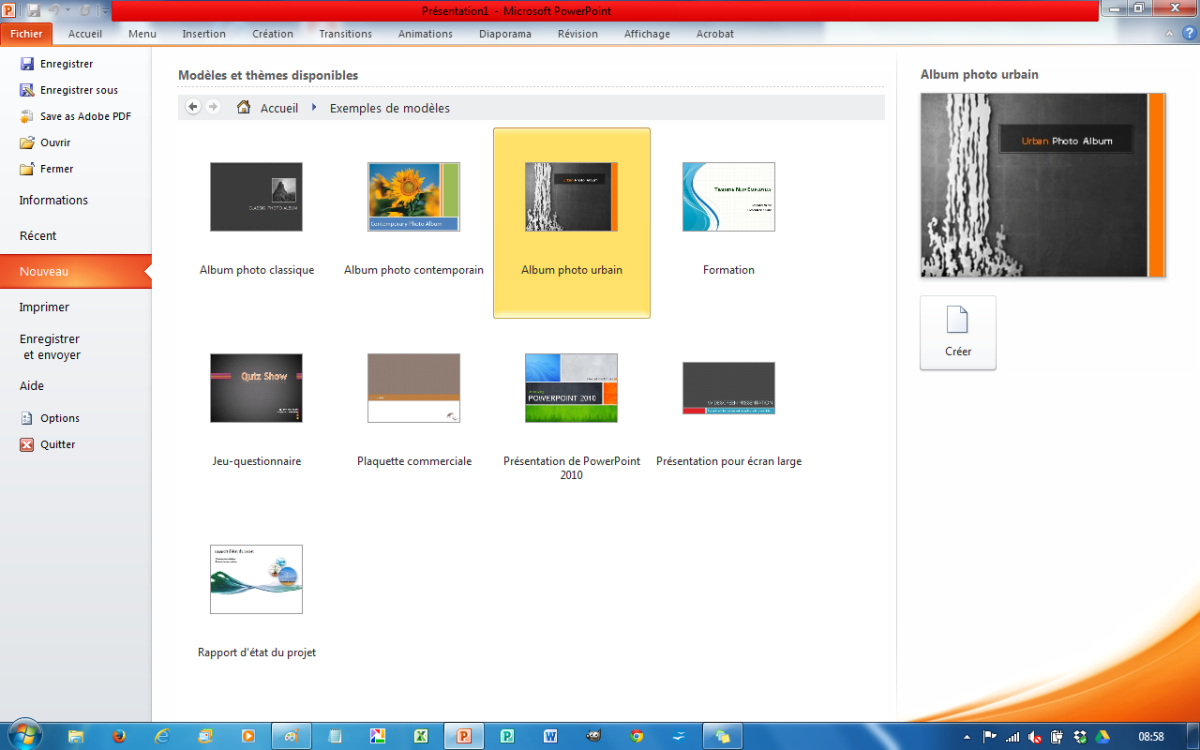Click the PowerPoint taskbar button

[x=464, y=736]
